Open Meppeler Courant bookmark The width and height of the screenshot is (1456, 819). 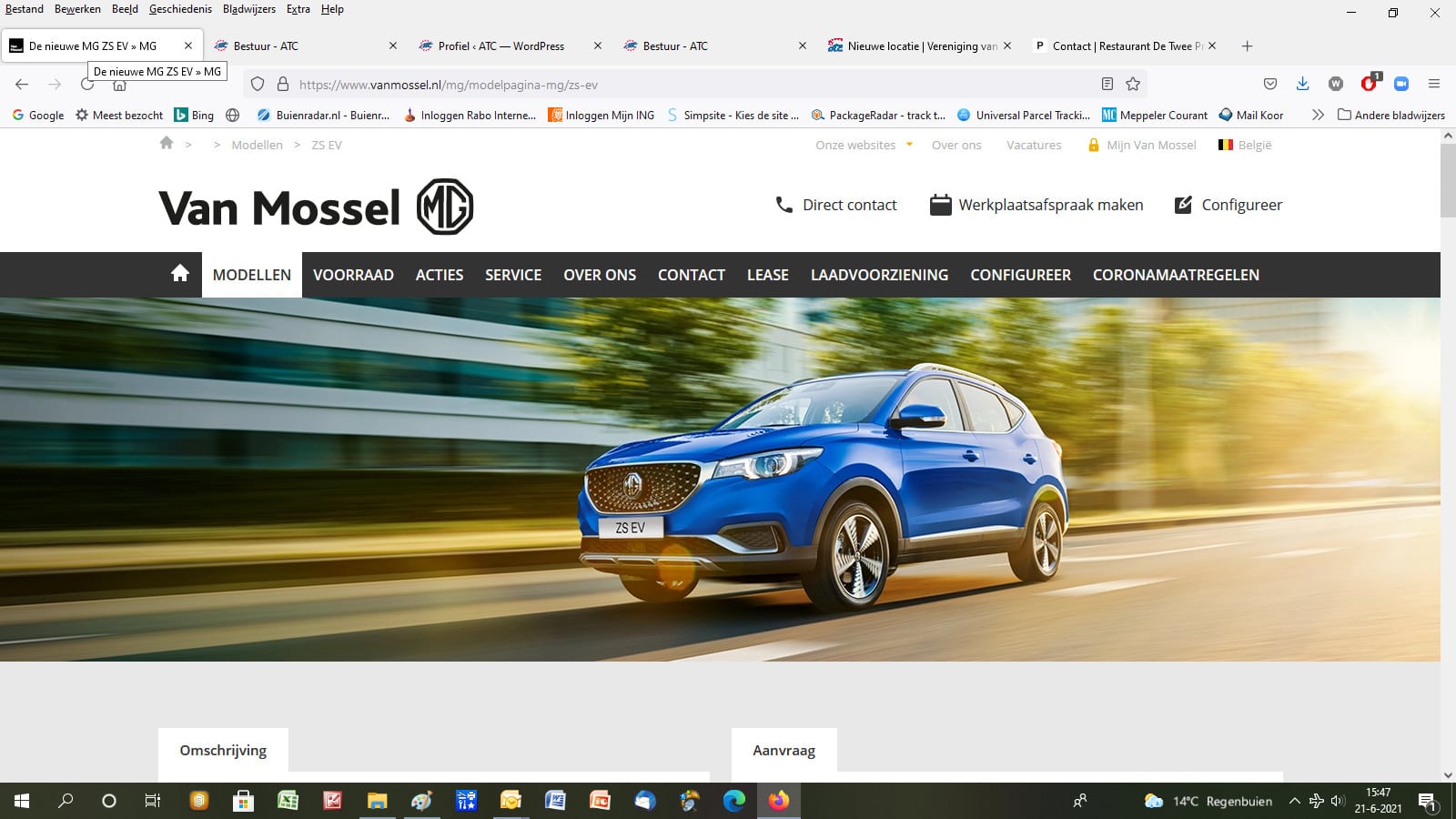(1155, 115)
